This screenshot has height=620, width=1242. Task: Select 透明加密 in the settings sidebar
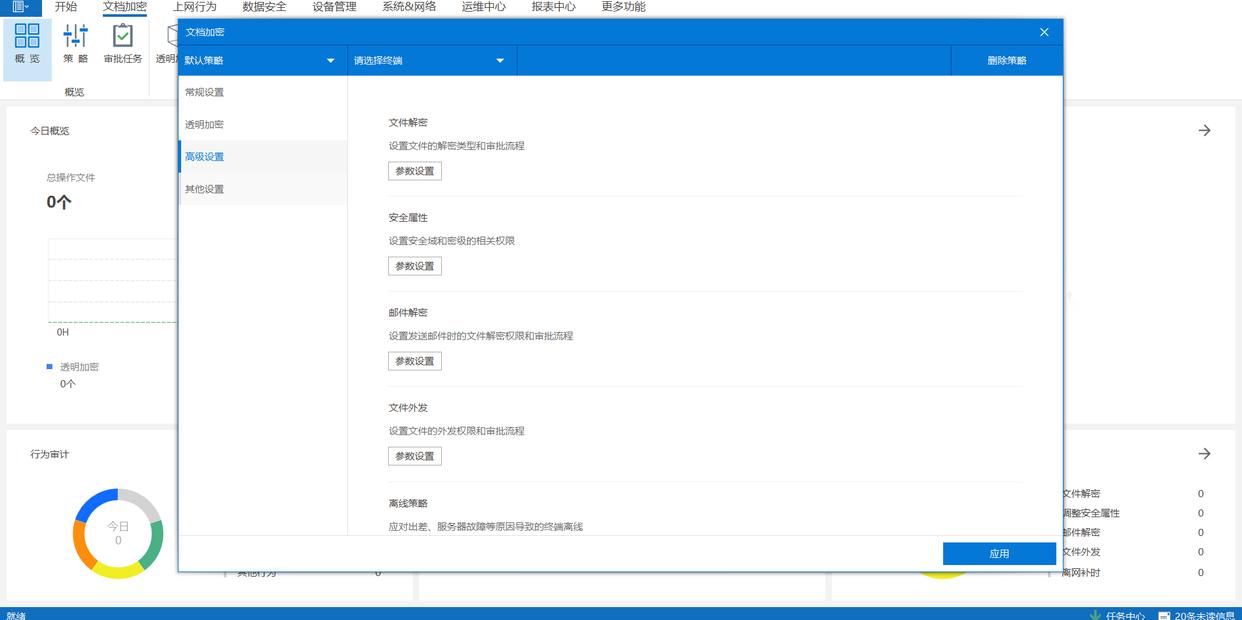point(205,125)
